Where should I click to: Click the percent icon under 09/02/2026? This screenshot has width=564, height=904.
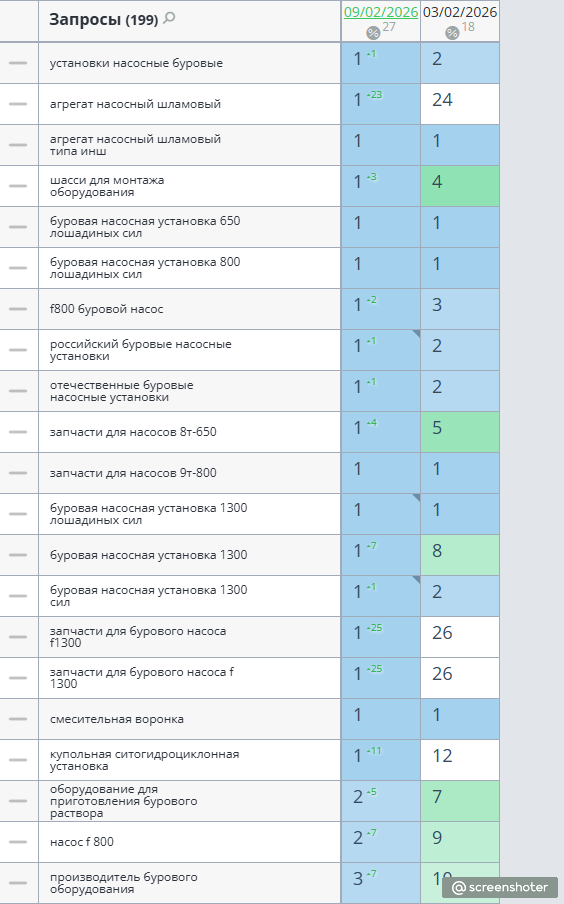(x=373, y=33)
